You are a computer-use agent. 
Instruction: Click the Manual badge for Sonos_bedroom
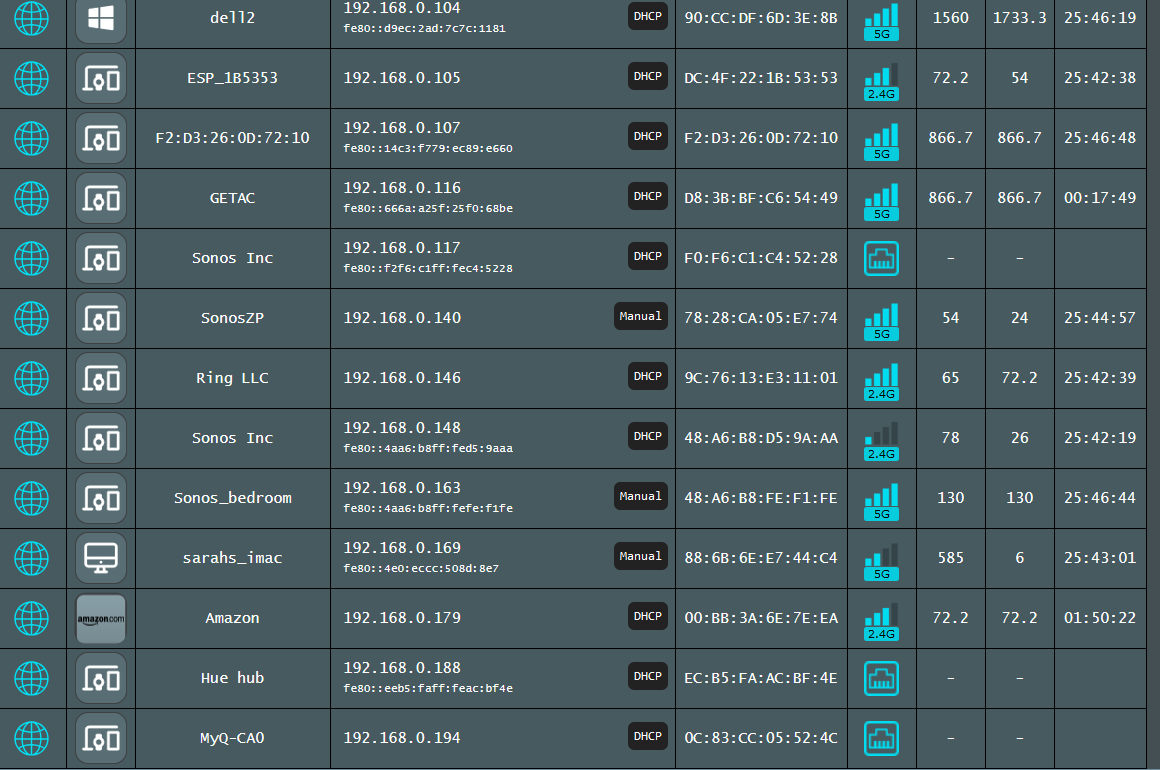tap(641, 496)
